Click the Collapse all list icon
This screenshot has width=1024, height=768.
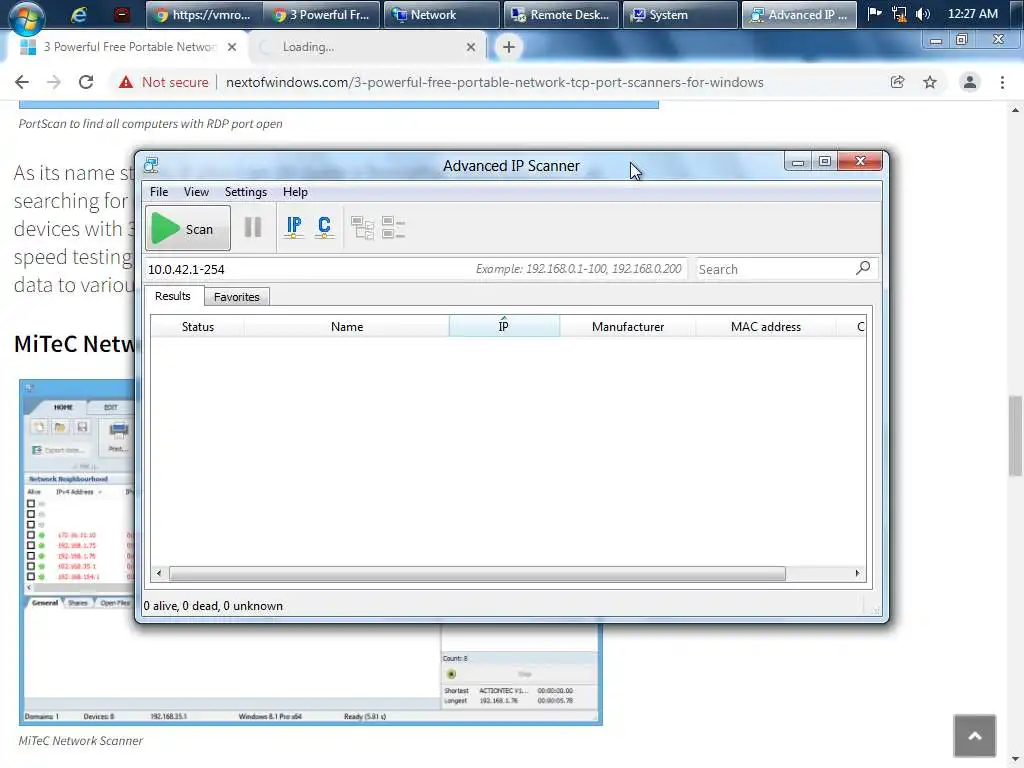[x=393, y=228]
